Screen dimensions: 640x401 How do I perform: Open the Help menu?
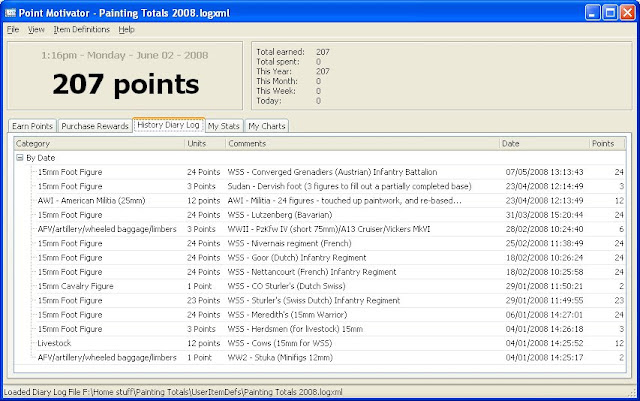pos(127,29)
